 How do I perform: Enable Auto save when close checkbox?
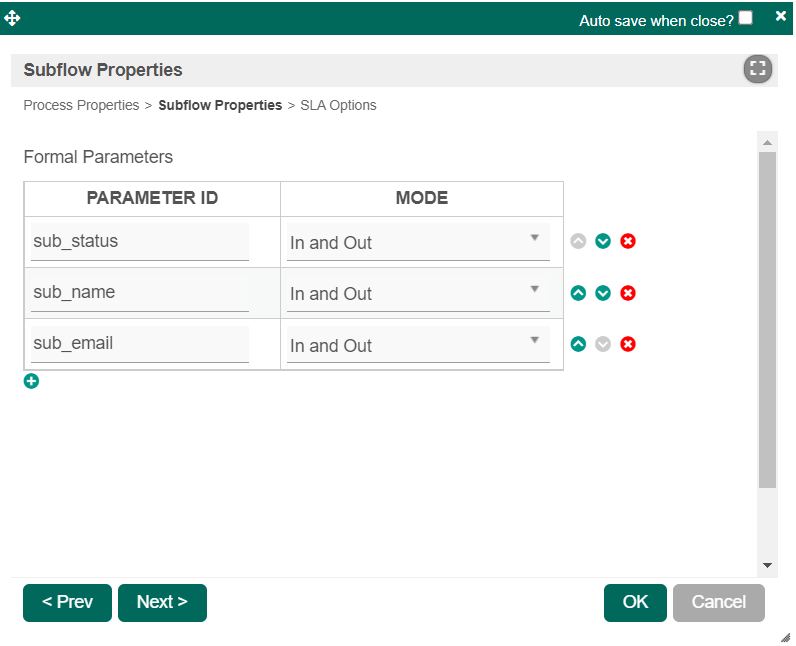(746, 18)
